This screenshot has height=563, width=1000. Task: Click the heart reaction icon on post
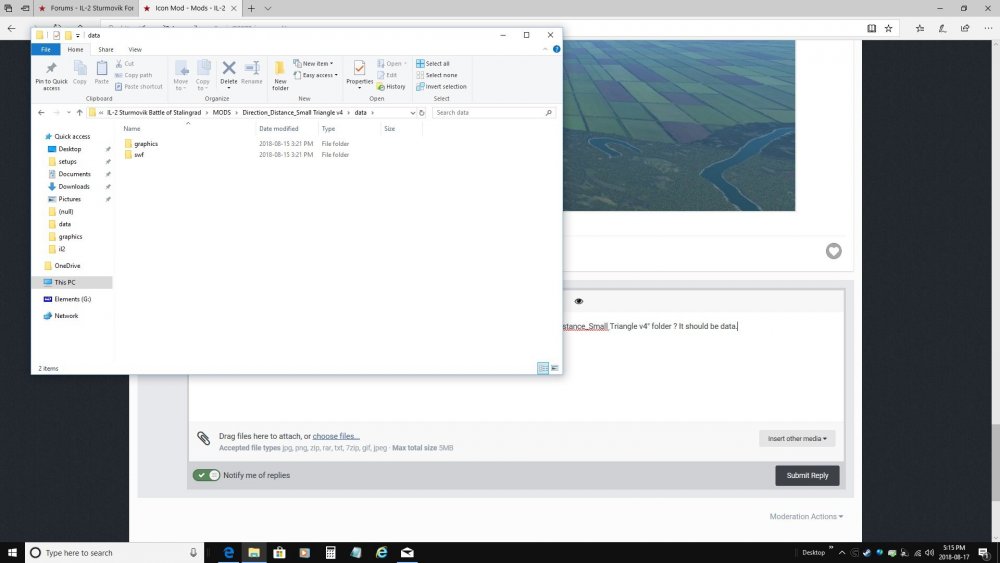(x=833, y=251)
